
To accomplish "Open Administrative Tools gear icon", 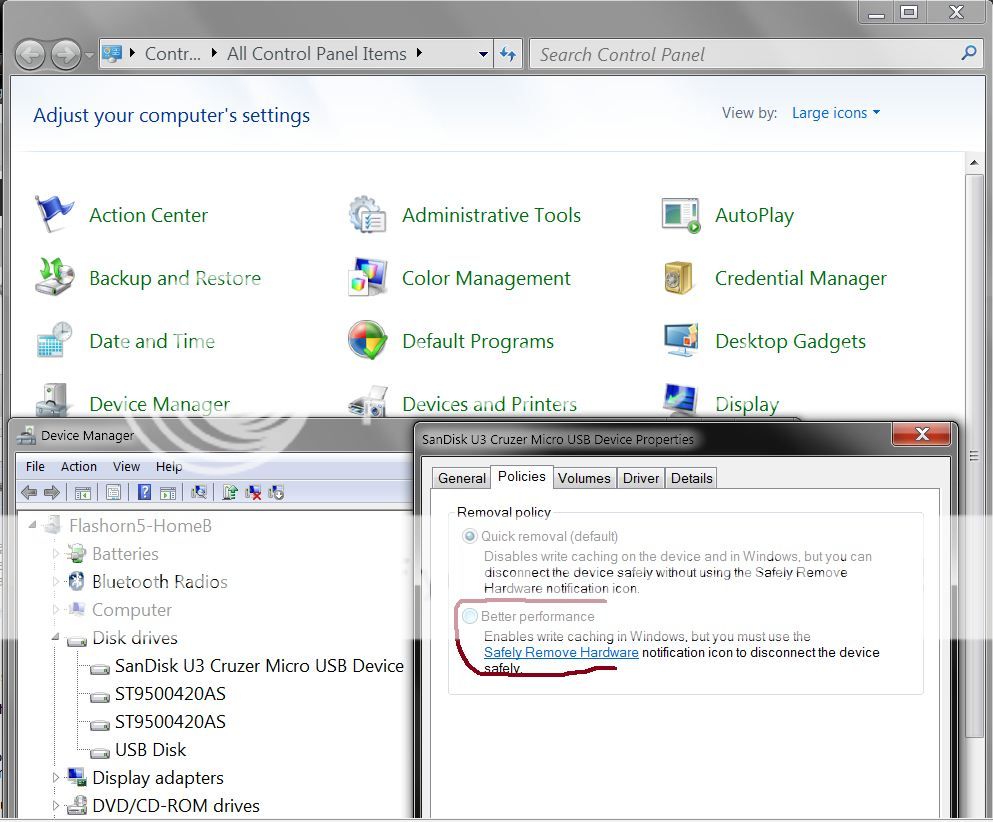I will point(368,214).
